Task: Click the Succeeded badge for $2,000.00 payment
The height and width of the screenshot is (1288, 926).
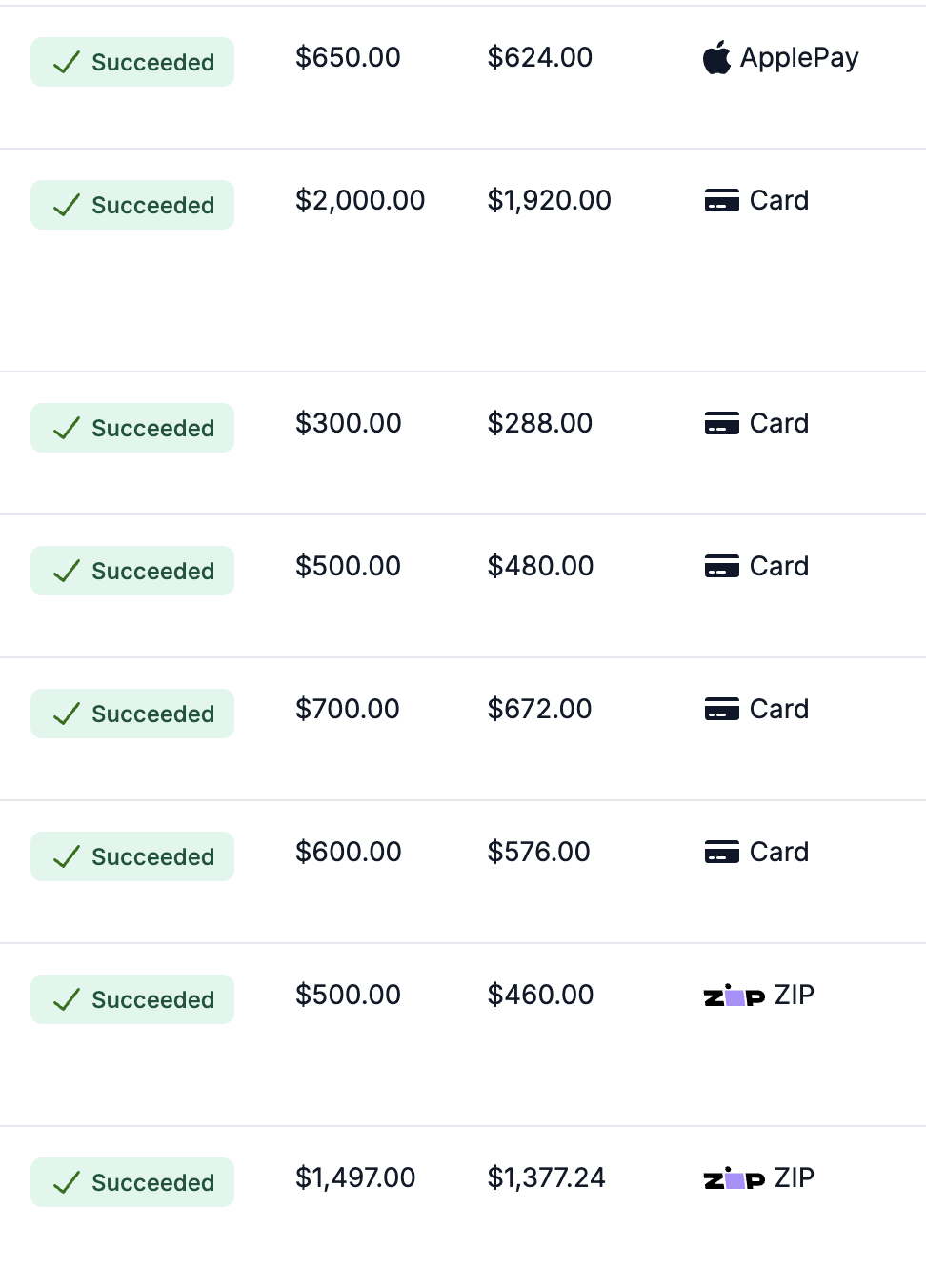Action: [132, 205]
